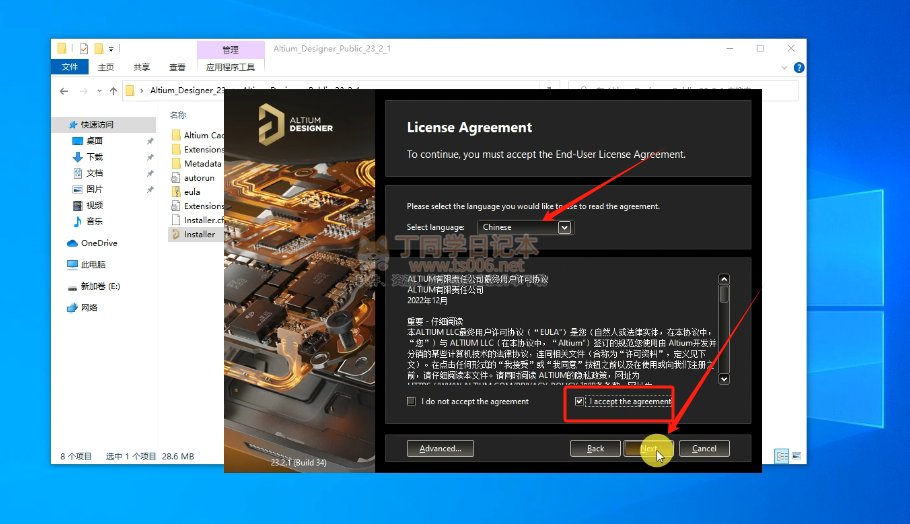Click Properties icon in quick access toolbar
The height and width of the screenshot is (524, 910).
pos(84,49)
